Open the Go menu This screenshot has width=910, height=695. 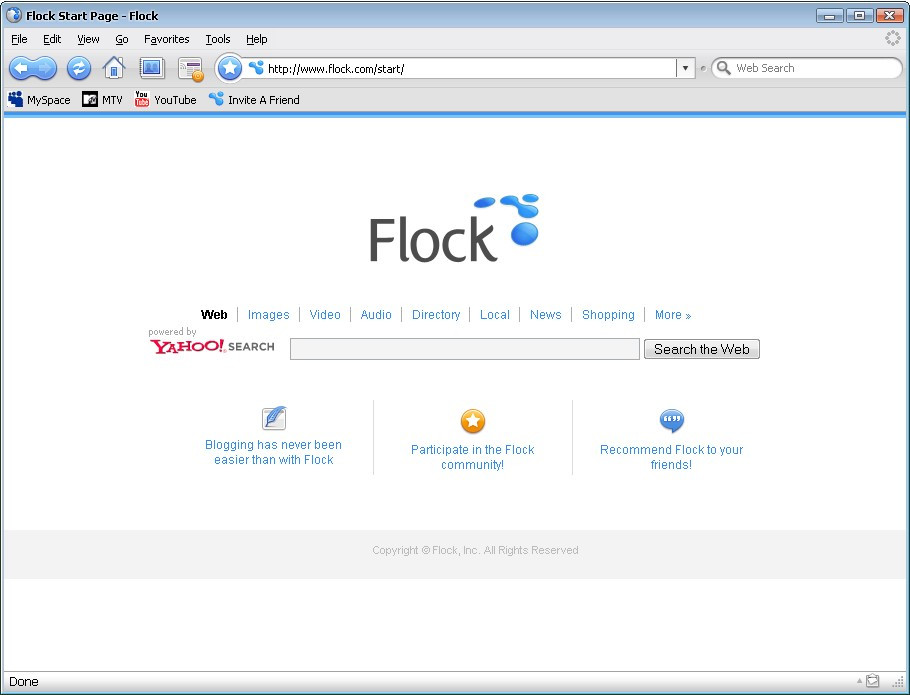coord(121,39)
